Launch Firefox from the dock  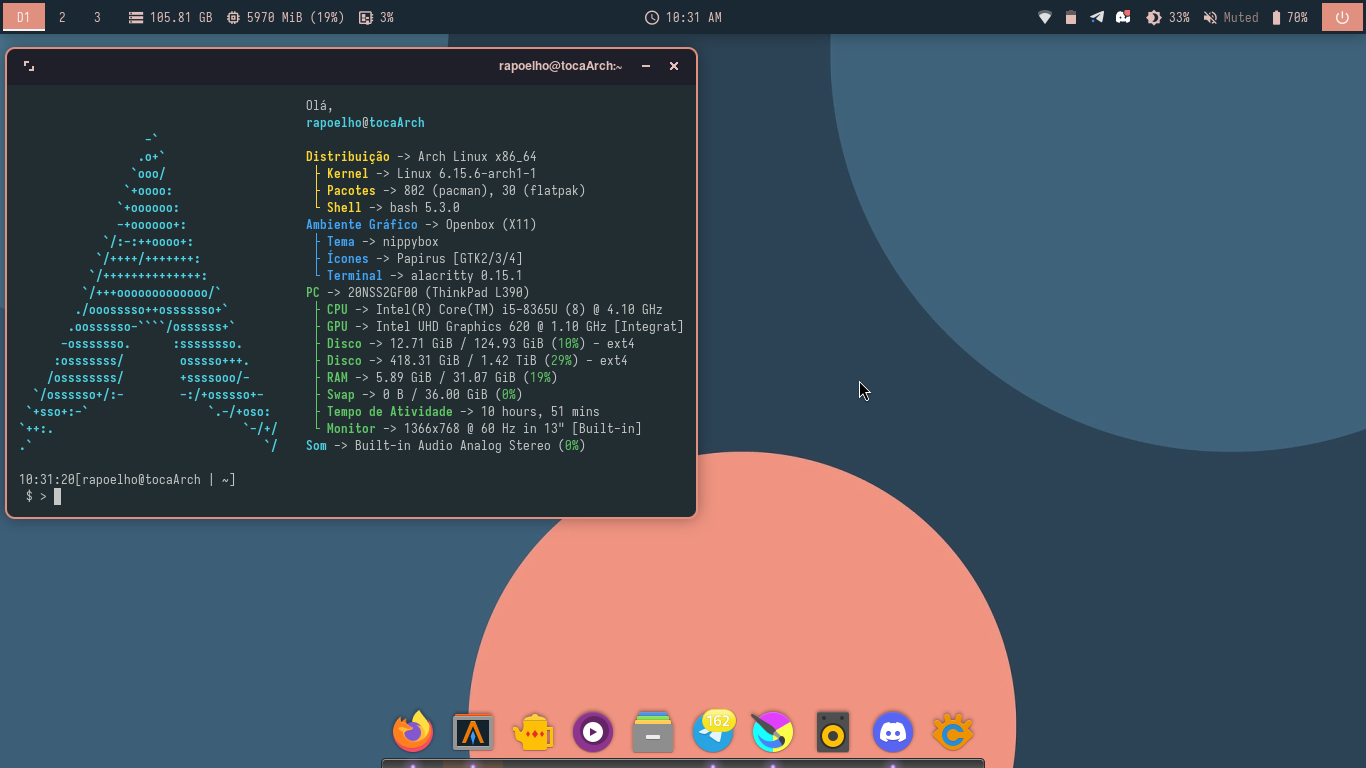pyautogui.click(x=413, y=732)
